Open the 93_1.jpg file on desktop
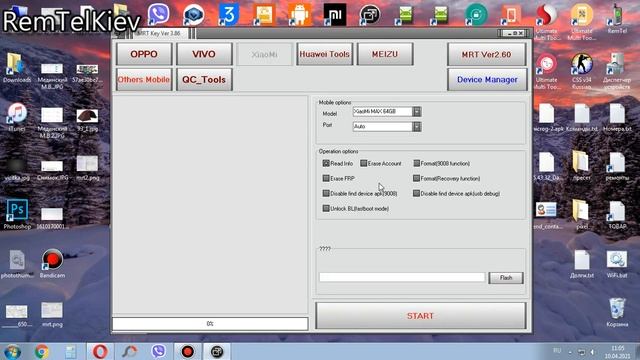 (x=87, y=120)
